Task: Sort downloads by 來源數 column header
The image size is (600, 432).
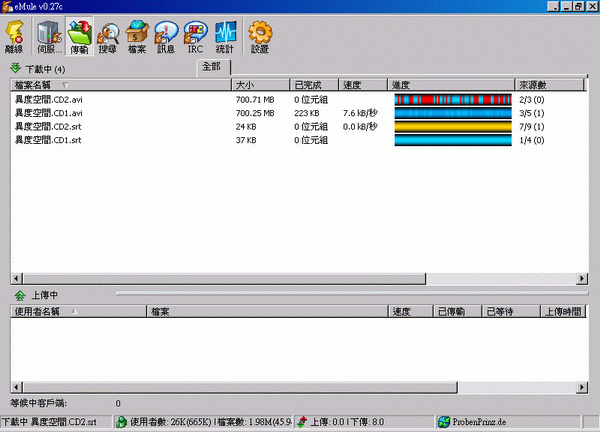Action: (550, 85)
